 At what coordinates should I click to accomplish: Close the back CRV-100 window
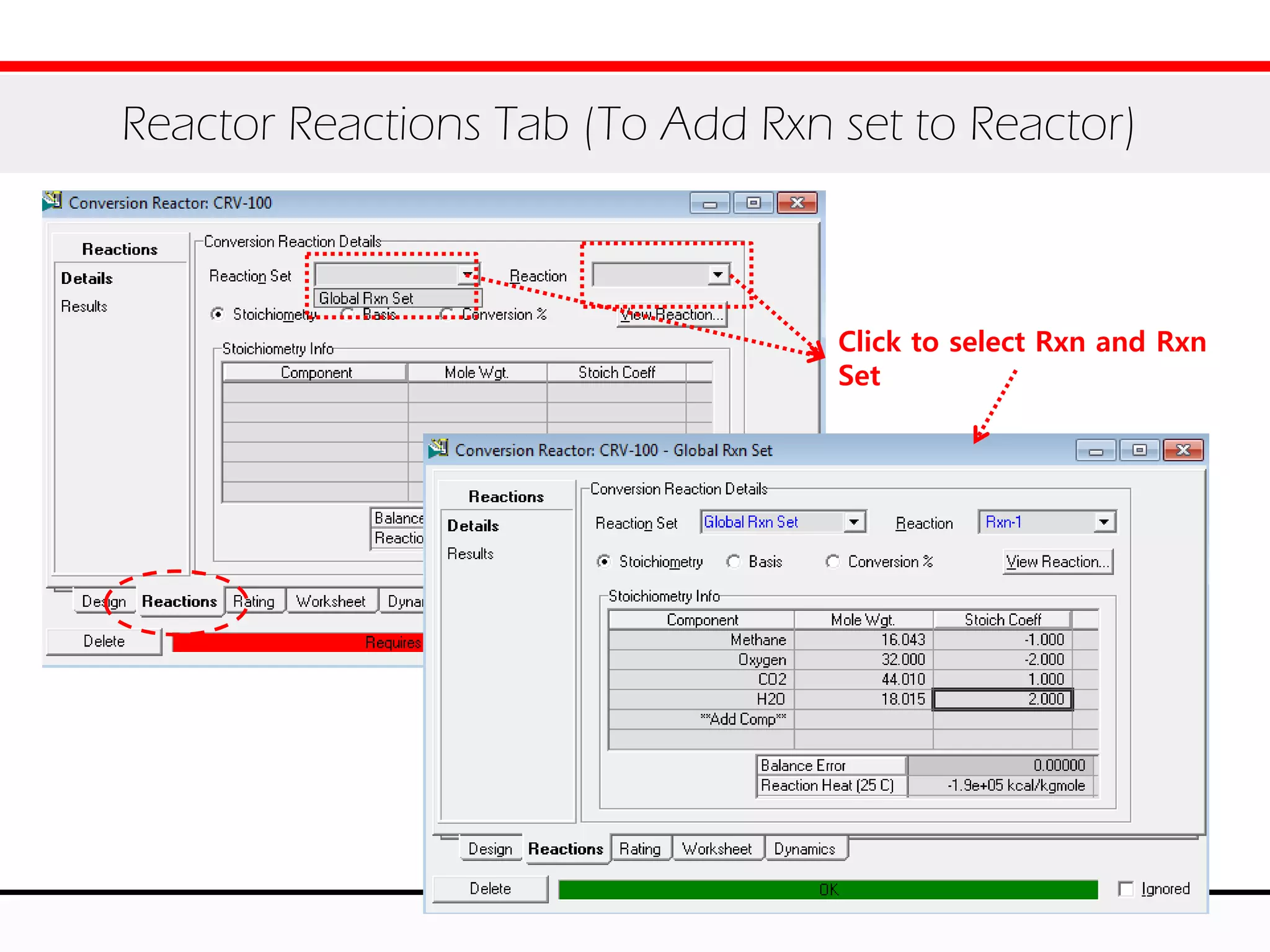point(797,203)
